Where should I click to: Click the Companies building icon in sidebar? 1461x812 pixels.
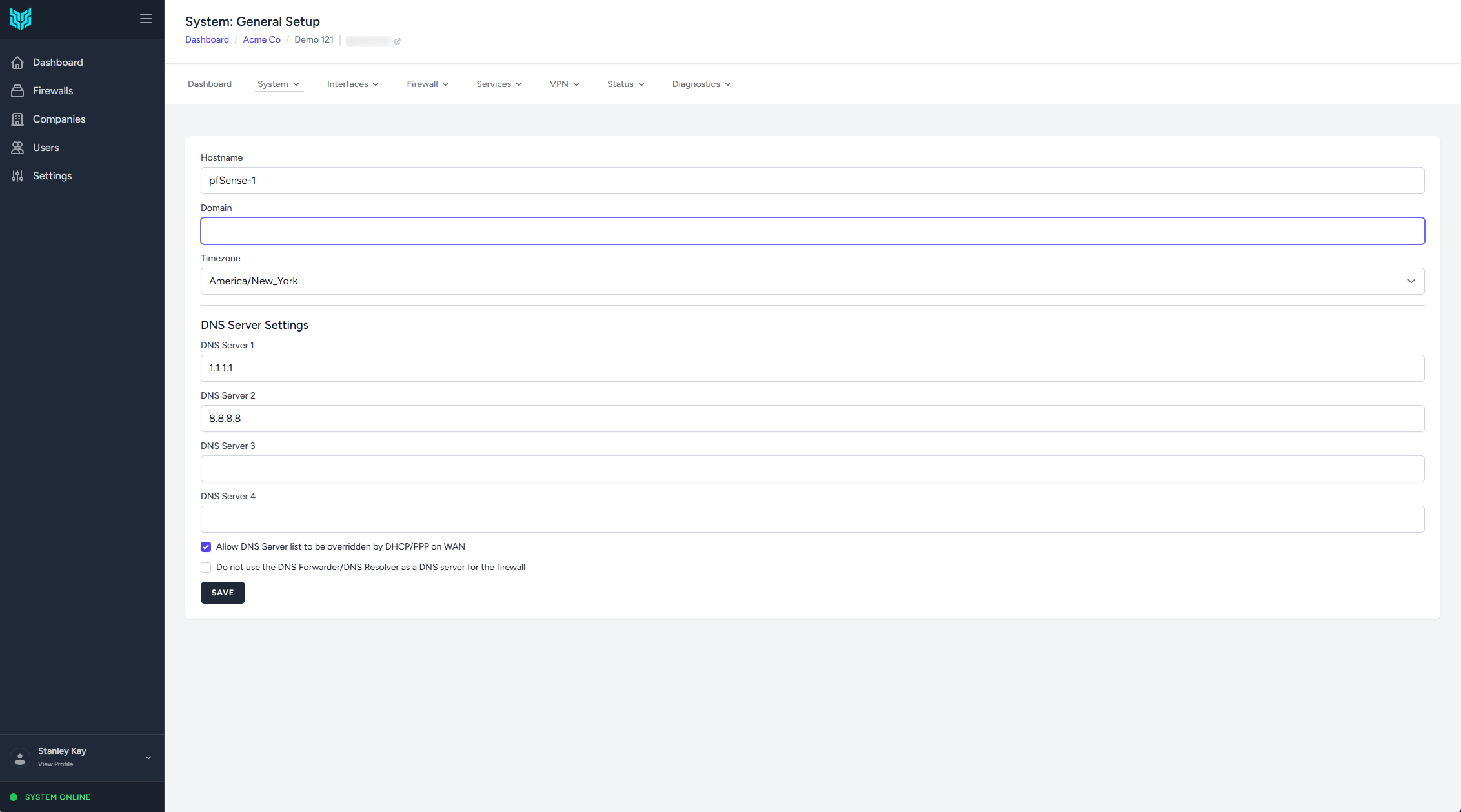pos(17,119)
